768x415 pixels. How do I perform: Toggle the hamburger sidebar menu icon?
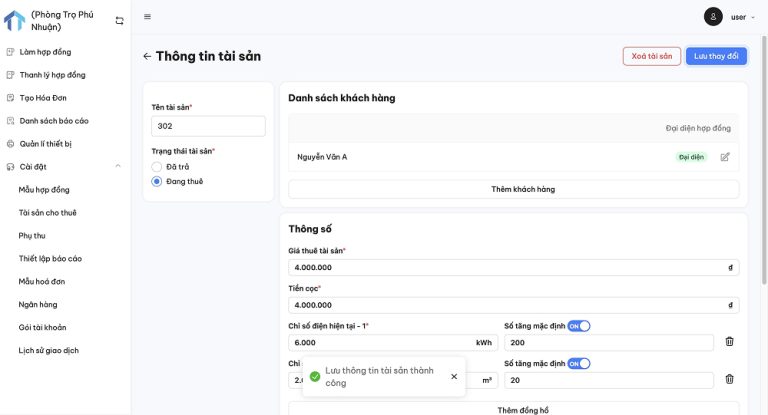[x=148, y=17]
